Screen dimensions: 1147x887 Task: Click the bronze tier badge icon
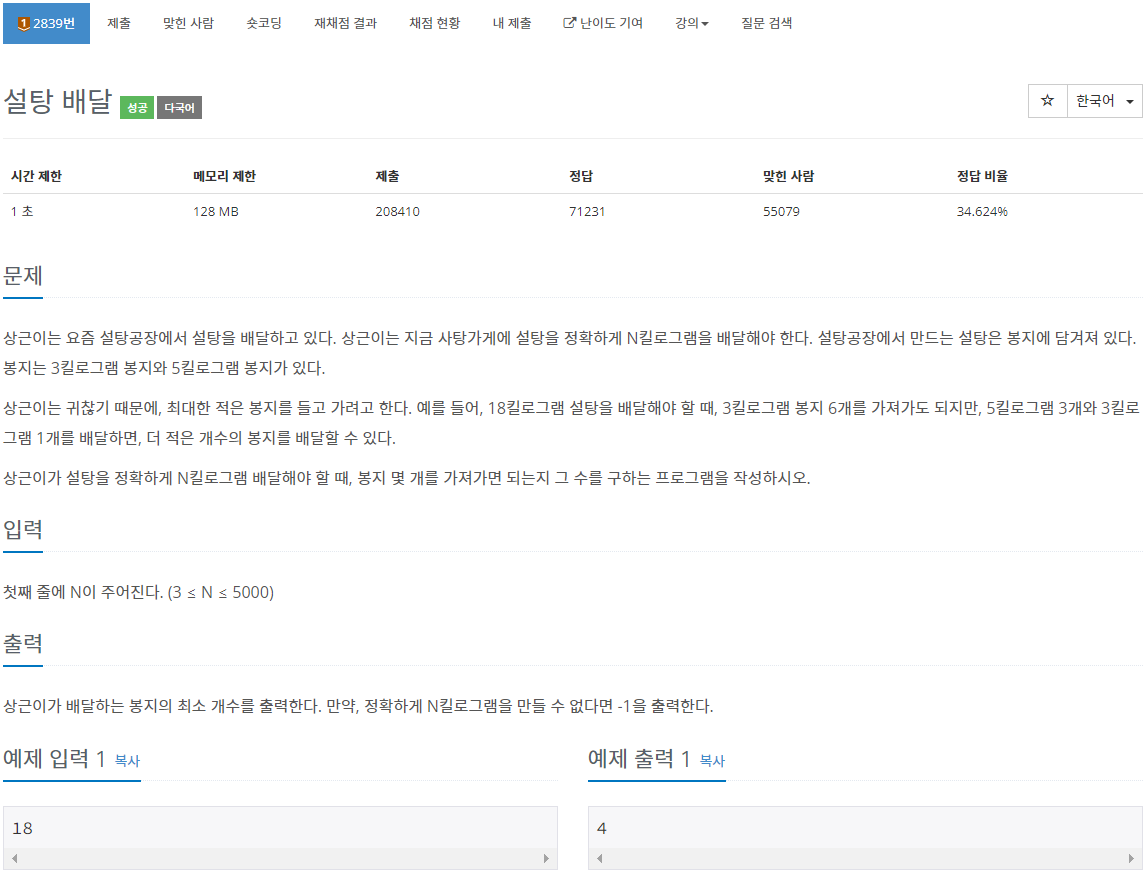pos(23,24)
